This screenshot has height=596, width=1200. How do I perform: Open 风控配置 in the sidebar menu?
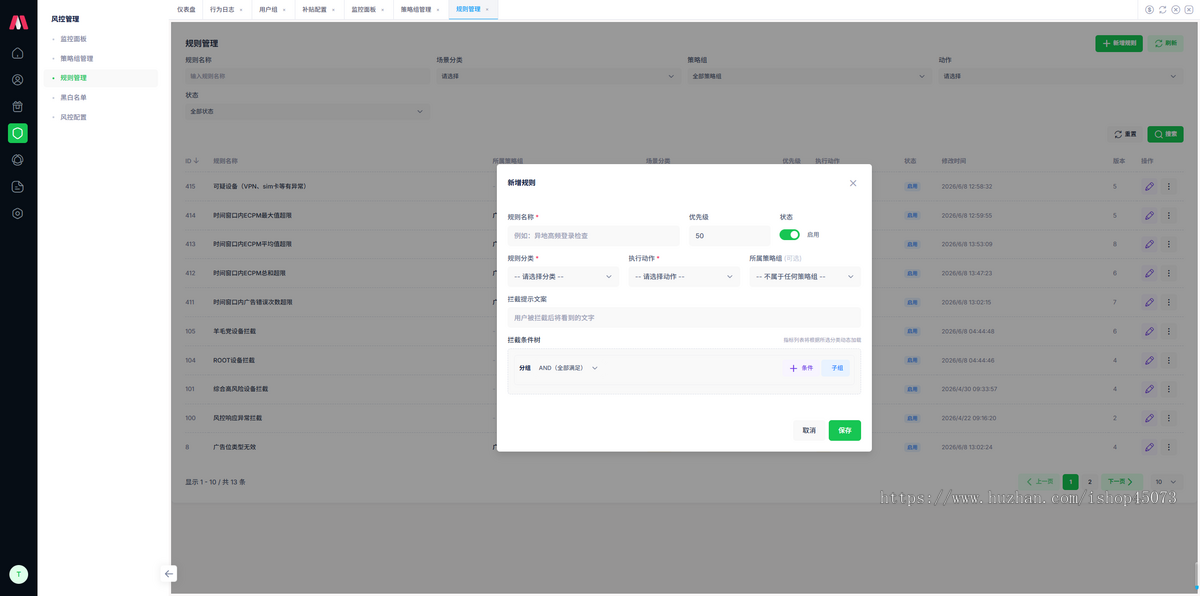point(74,118)
